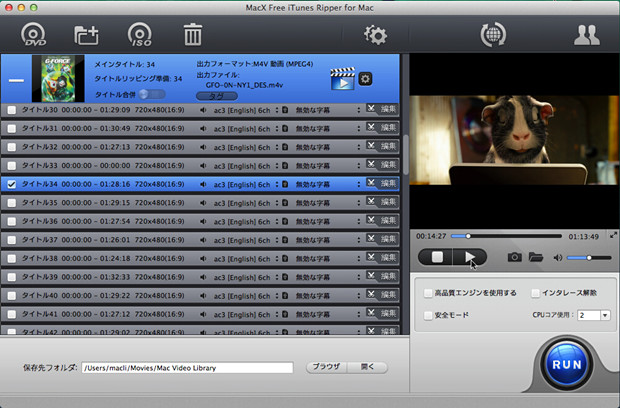Click the G-Force DVD cover thumbnail
Image resolution: width=620 pixels, height=408 pixels.
(x=58, y=78)
